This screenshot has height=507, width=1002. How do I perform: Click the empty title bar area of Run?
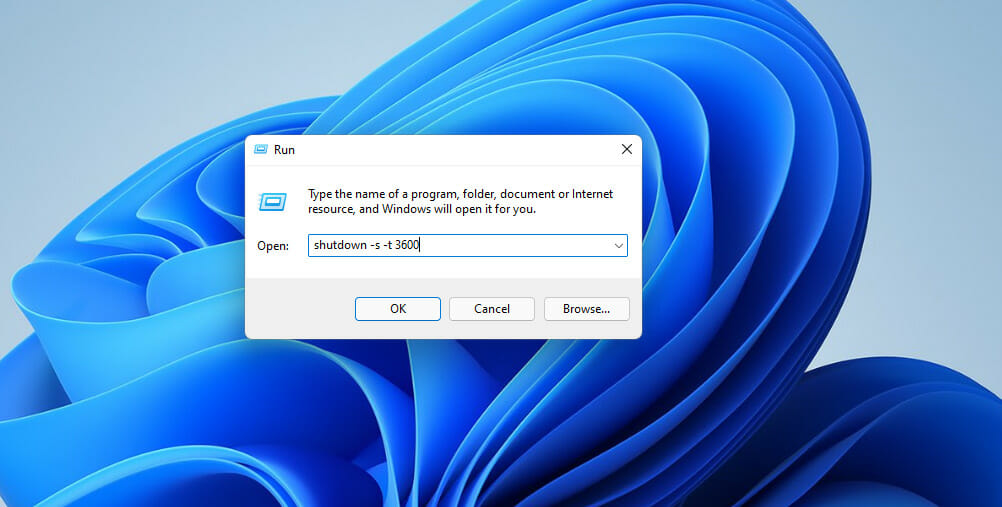click(450, 149)
